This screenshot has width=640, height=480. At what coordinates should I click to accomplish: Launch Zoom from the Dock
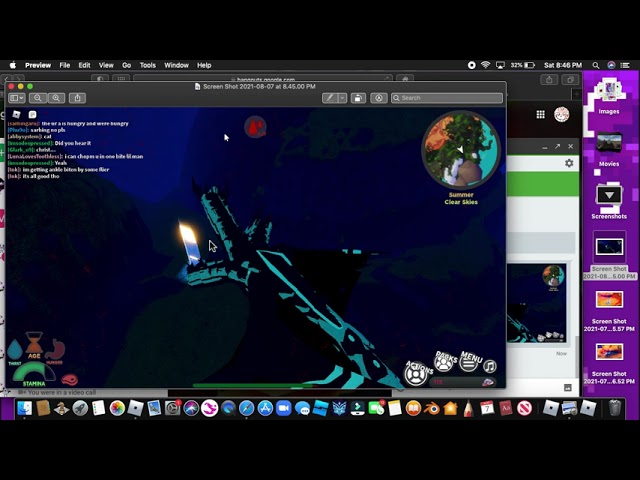tap(284, 408)
